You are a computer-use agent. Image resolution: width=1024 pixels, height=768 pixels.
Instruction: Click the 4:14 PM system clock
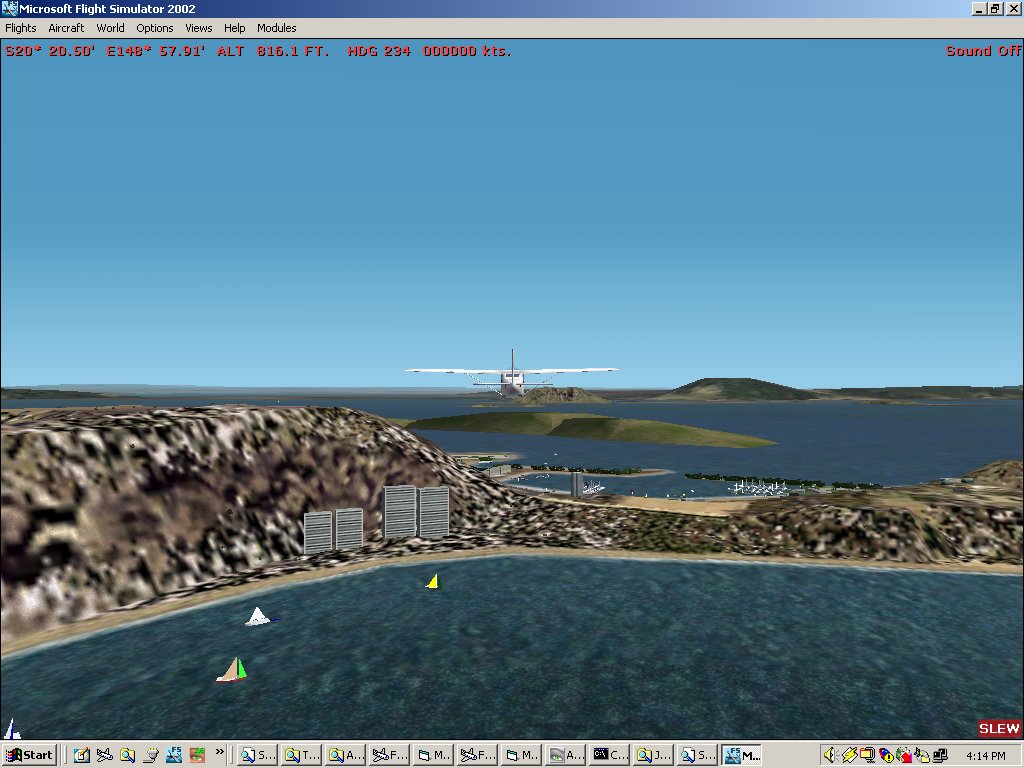(x=986, y=756)
